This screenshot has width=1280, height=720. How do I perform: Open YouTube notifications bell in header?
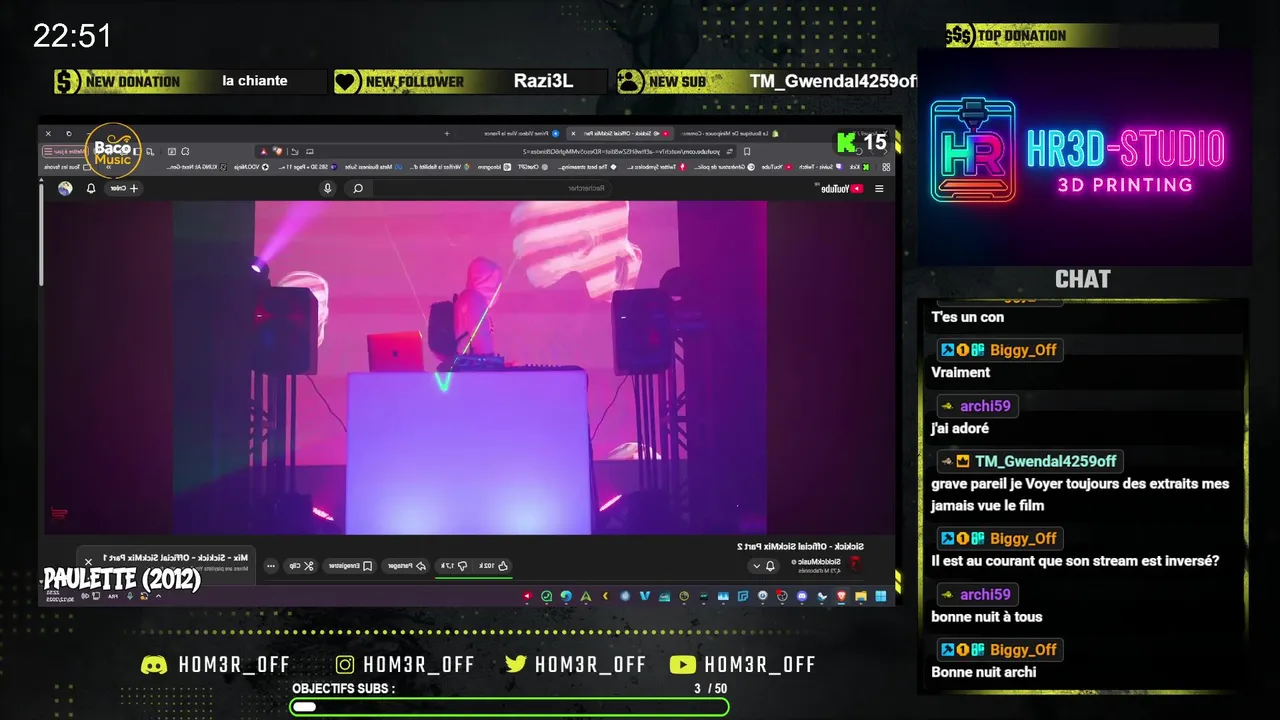coord(91,188)
